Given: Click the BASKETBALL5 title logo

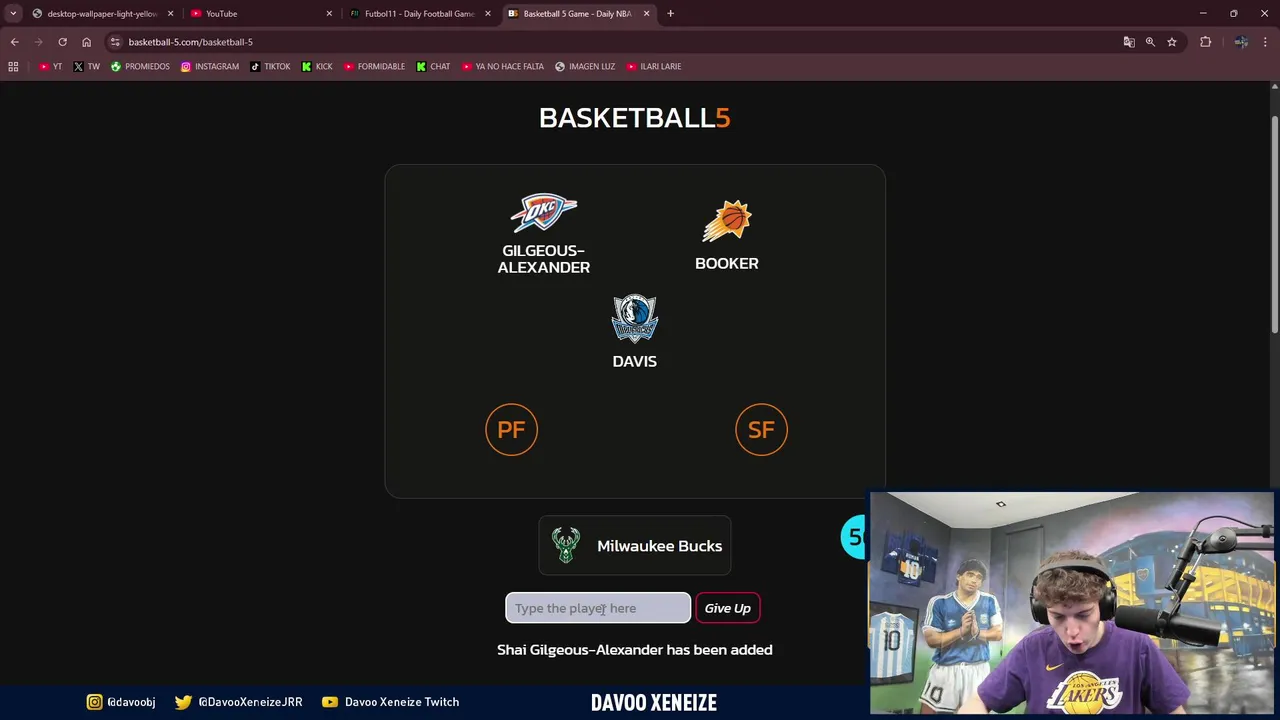Looking at the screenshot, I should pos(635,118).
